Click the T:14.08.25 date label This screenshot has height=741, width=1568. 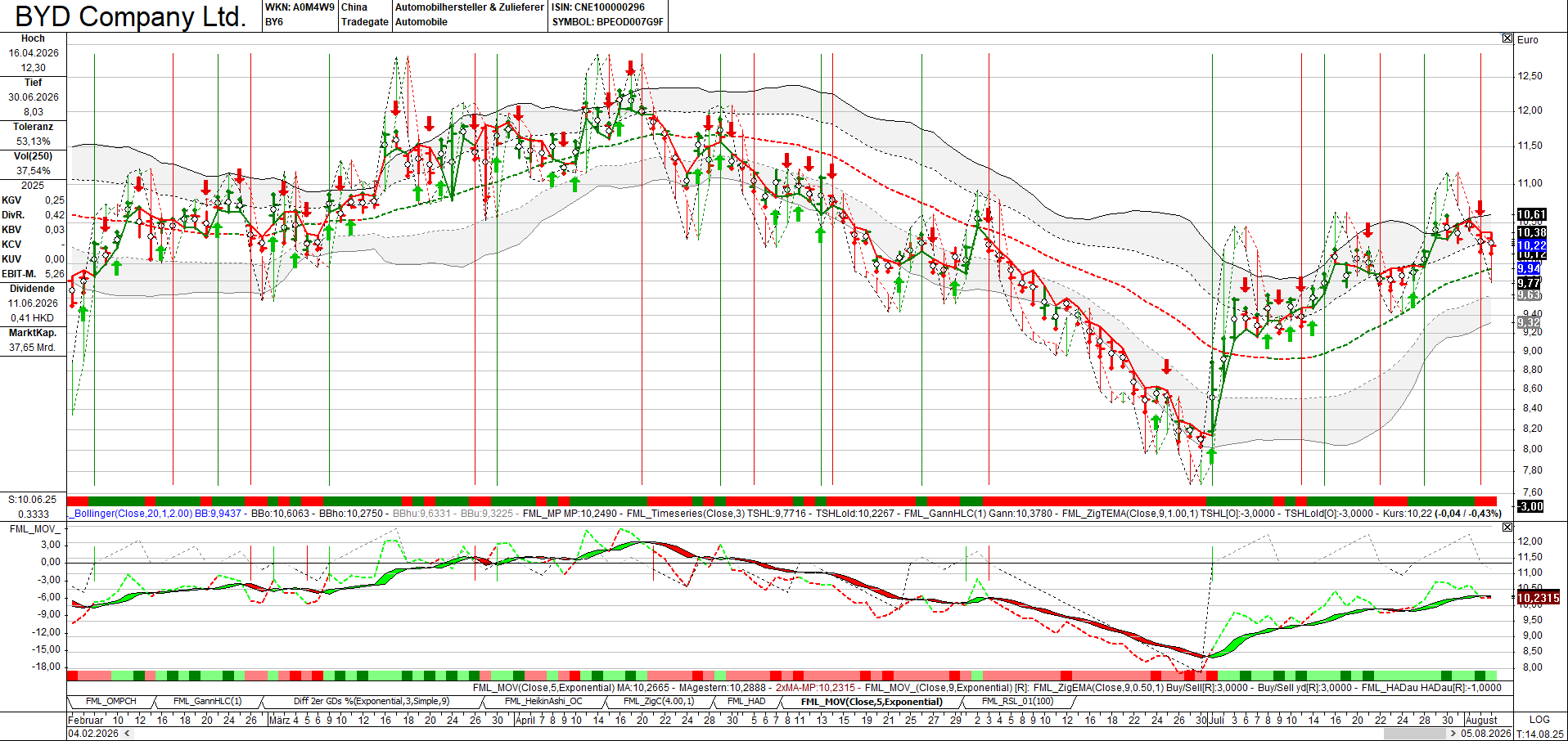click(1540, 734)
